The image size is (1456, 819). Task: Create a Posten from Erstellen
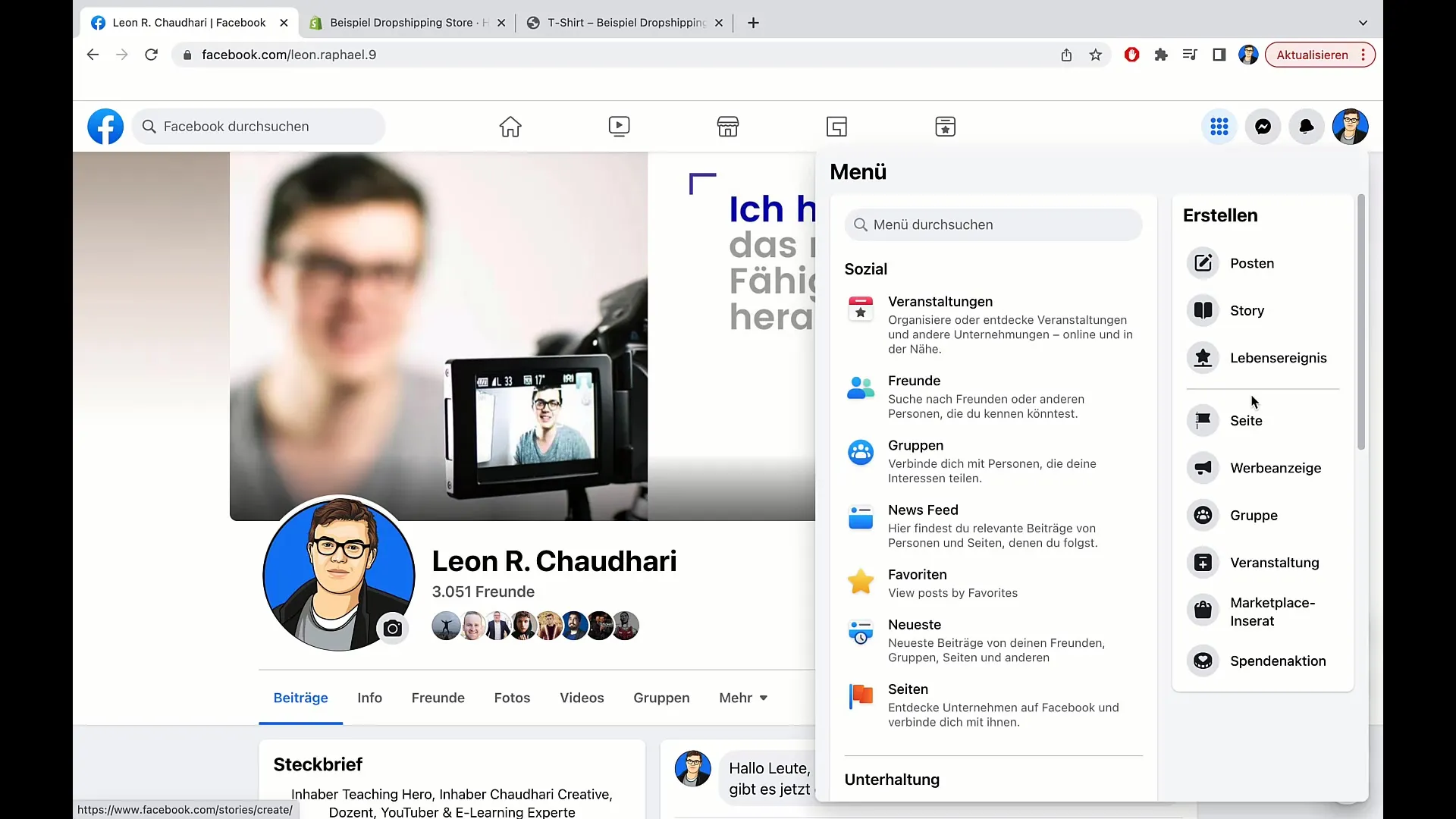(x=1263, y=263)
